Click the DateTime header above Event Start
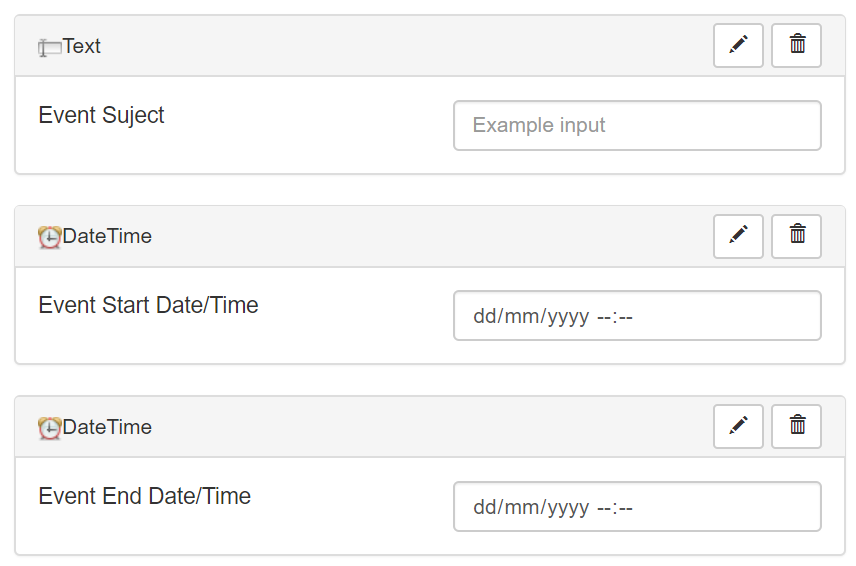This screenshot has height=566, width=856. tap(107, 236)
